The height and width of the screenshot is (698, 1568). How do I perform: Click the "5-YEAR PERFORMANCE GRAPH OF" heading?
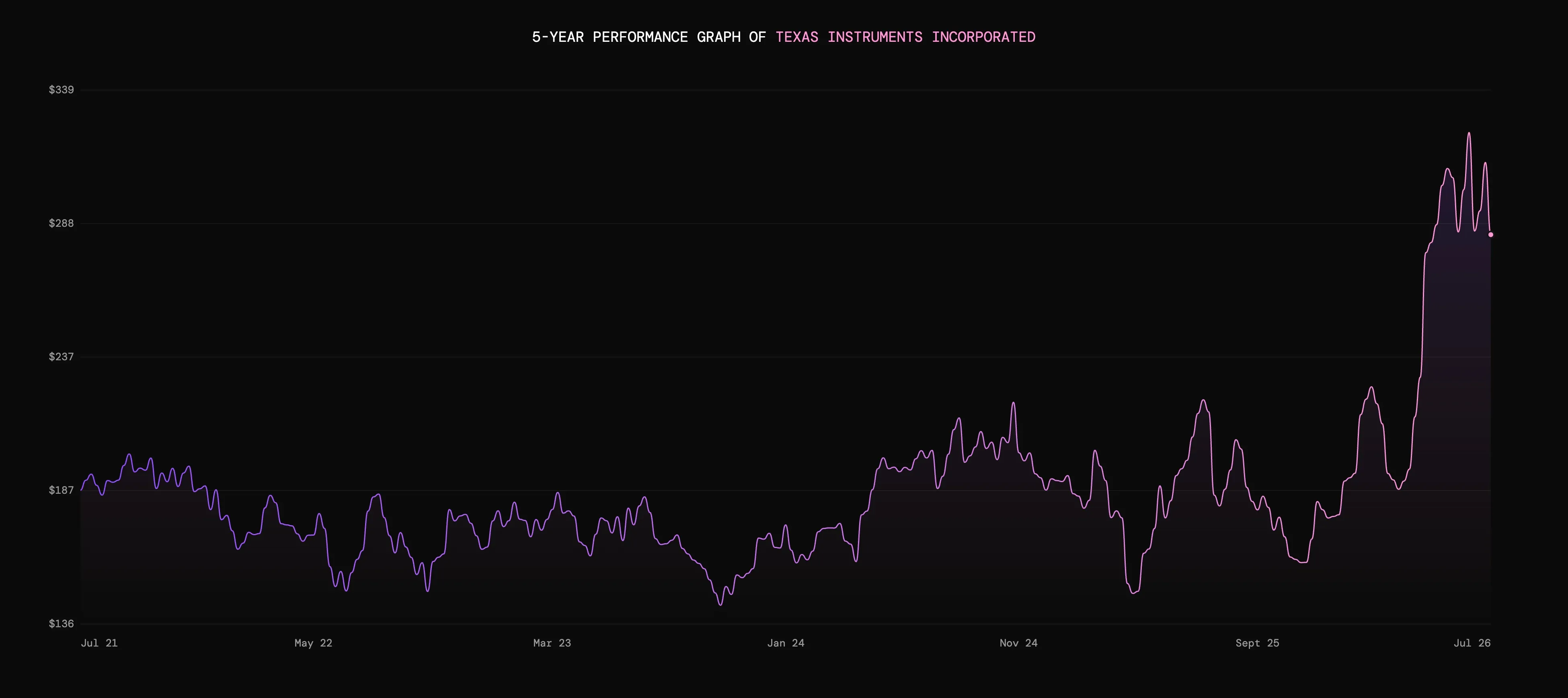649,37
